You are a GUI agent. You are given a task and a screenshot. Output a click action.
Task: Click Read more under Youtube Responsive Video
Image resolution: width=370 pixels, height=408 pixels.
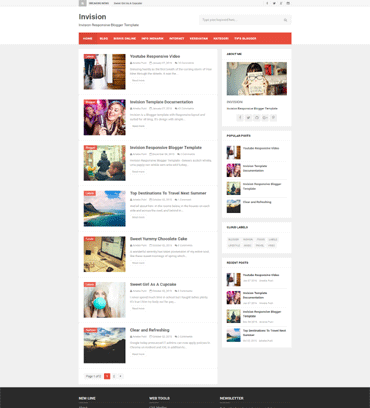138,80
